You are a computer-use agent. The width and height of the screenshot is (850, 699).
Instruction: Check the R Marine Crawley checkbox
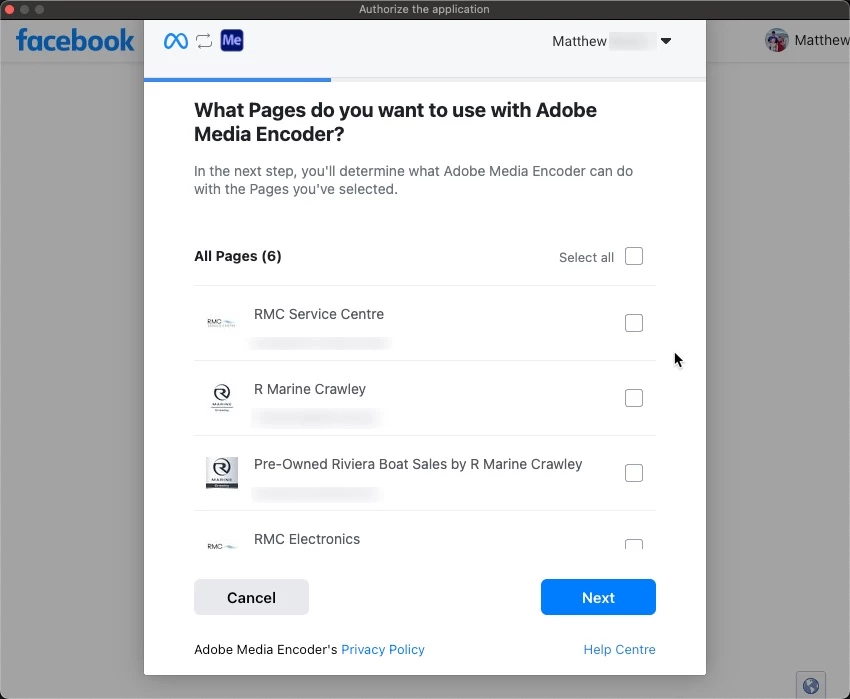(x=634, y=397)
